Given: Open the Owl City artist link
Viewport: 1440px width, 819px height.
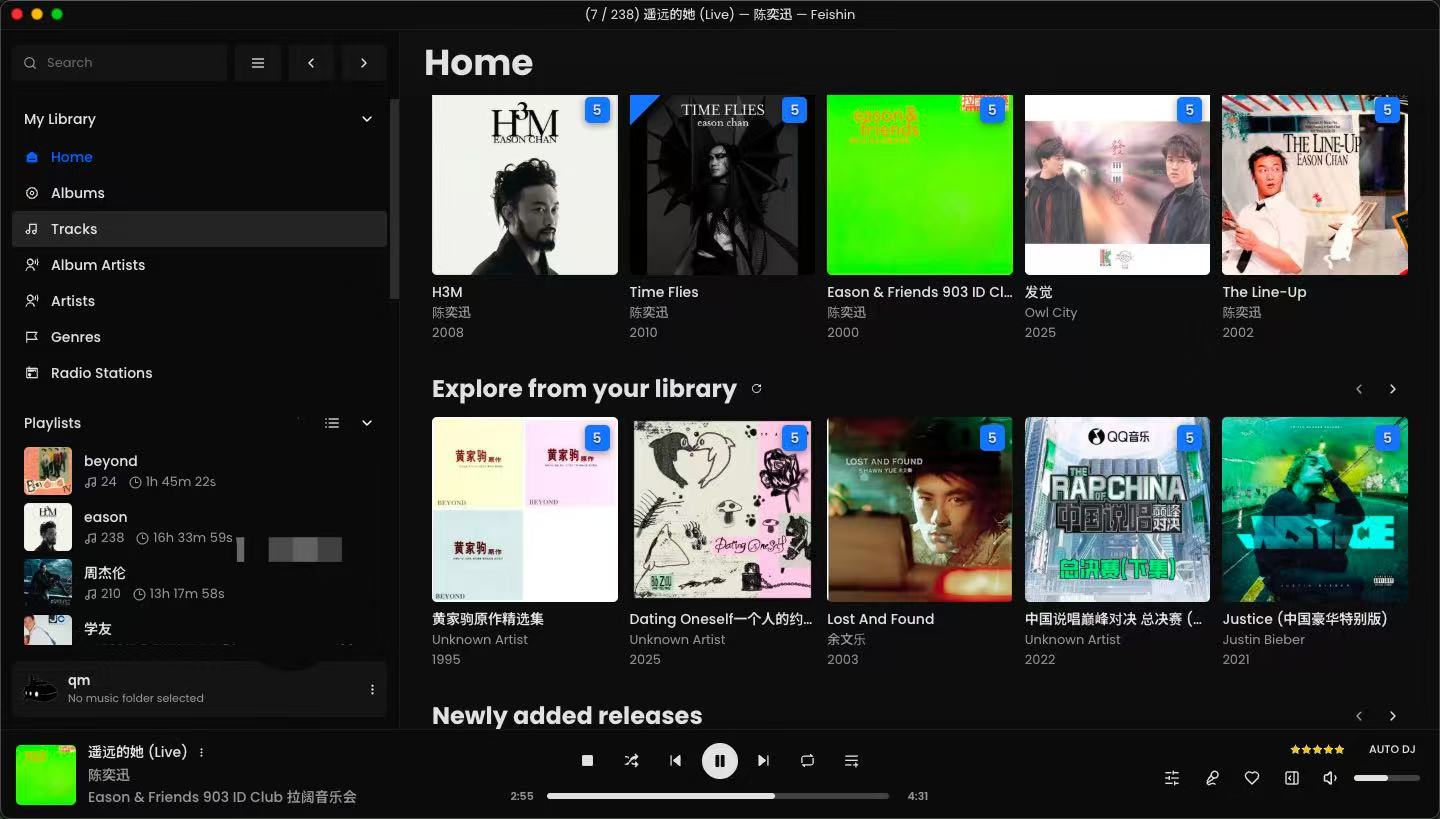Looking at the screenshot, I should point(1051,312).
